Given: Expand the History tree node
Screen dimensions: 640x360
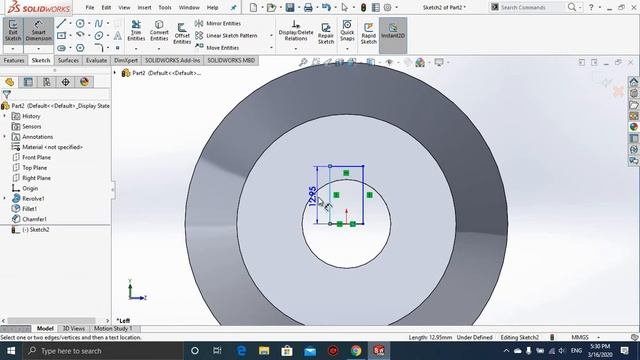Looking at the screenshot, I should 5,116.
